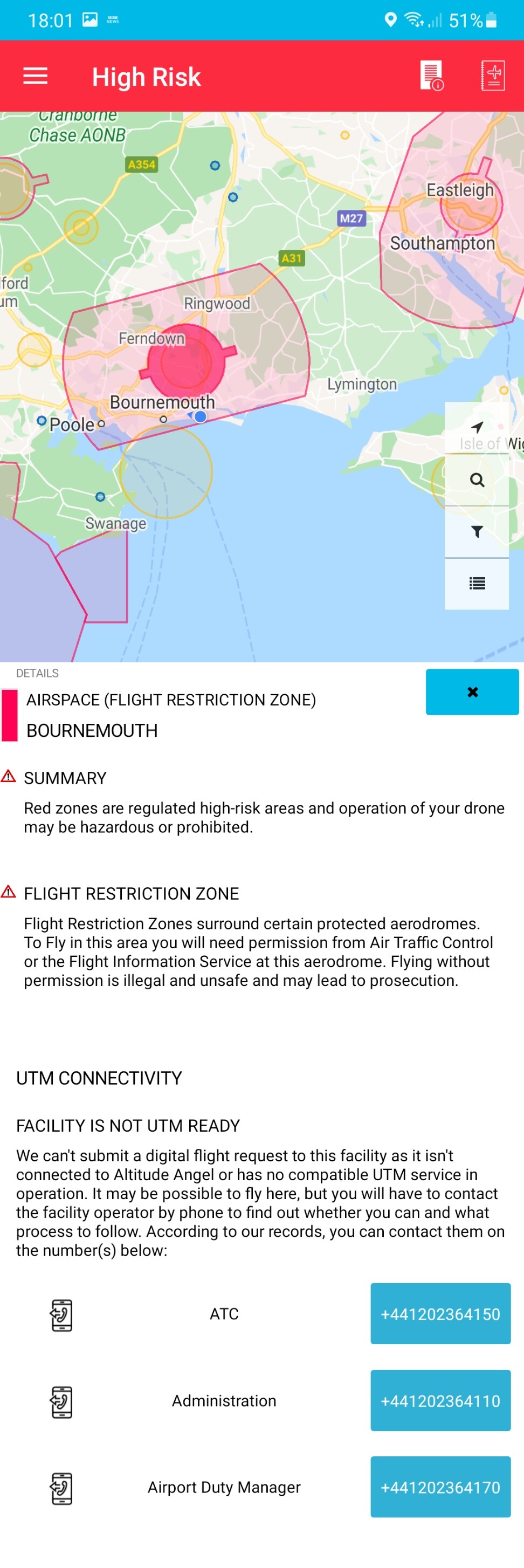
Task: Tap phone icon beside Airport Duty Manager
Action: (61, 1488)
